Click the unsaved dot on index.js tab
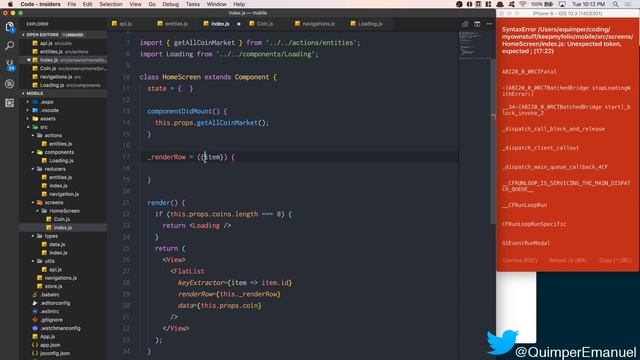 (x=239, y=24)
